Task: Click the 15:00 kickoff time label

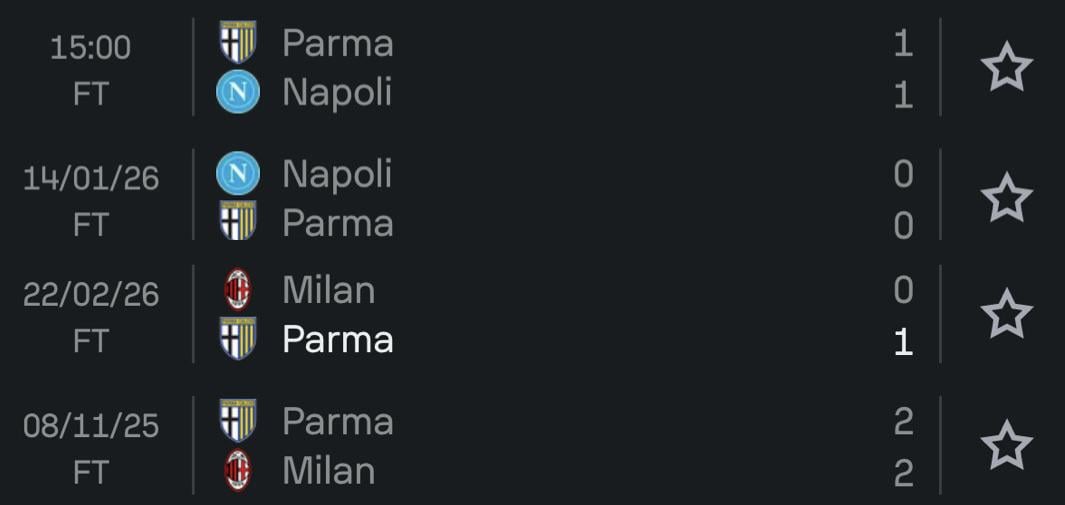Action: [x=90, y=47]
